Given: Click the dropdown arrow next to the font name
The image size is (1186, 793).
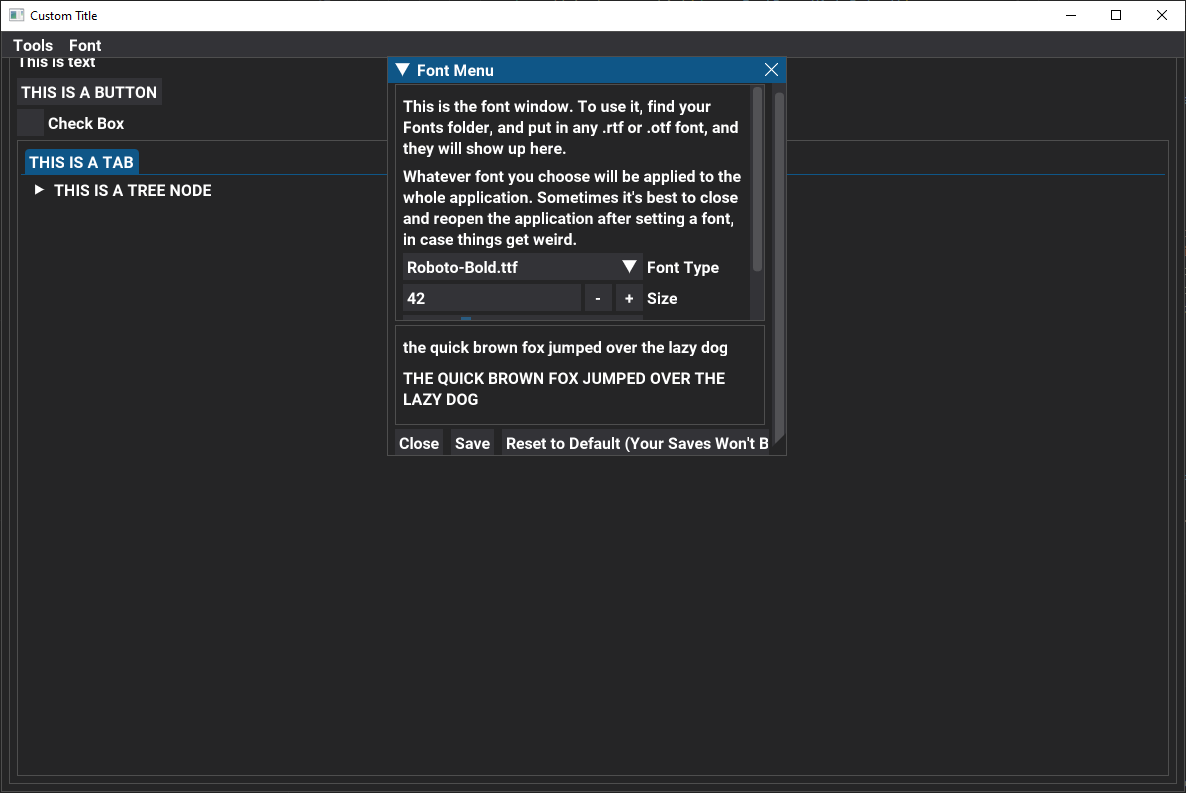Looking at the screenshot, I should coord(630,267).
